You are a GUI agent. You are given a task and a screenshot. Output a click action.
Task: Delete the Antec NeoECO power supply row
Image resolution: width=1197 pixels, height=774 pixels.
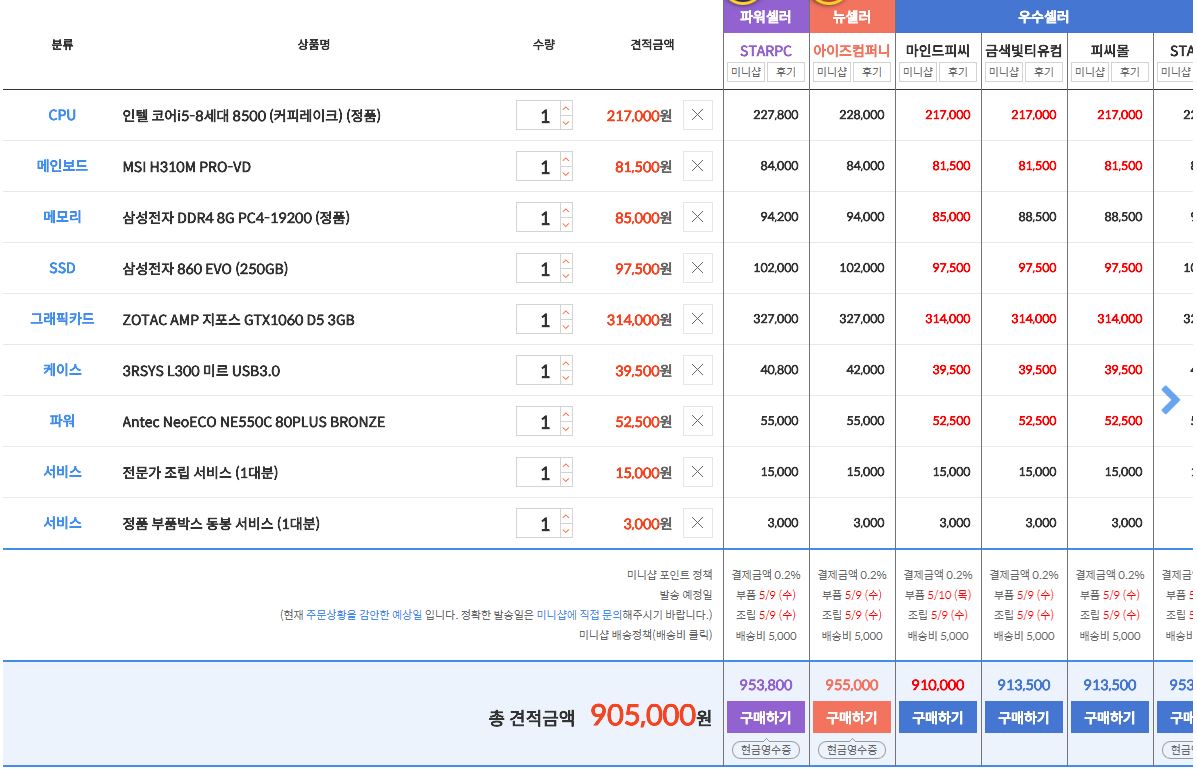tap(697, 421)
